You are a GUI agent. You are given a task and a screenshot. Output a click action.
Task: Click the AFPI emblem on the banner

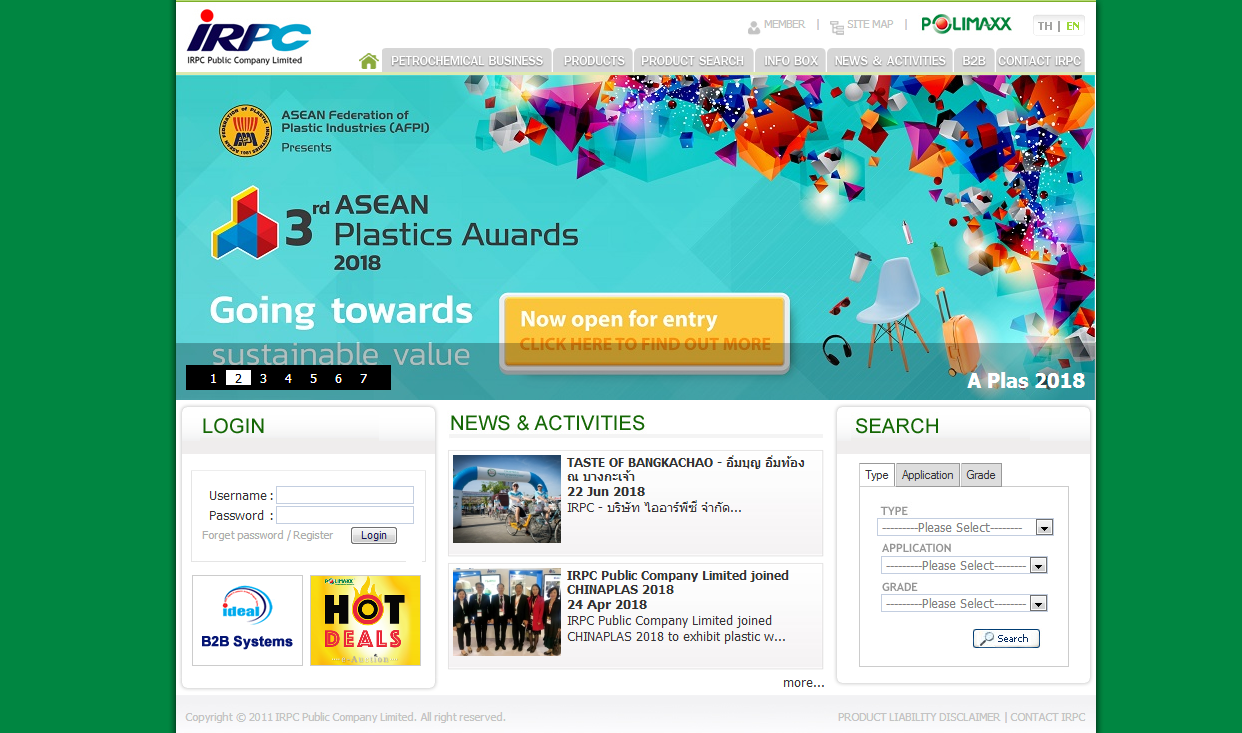pyautogui.click(x=244, y=128)
